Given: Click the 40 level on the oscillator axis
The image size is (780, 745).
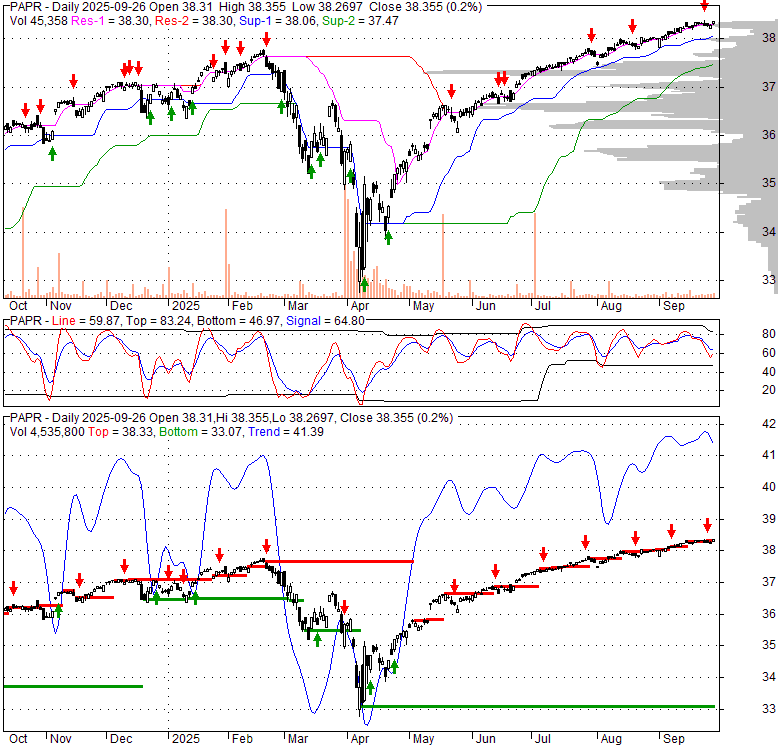Looking at the screenshot, I should point(769,372).
